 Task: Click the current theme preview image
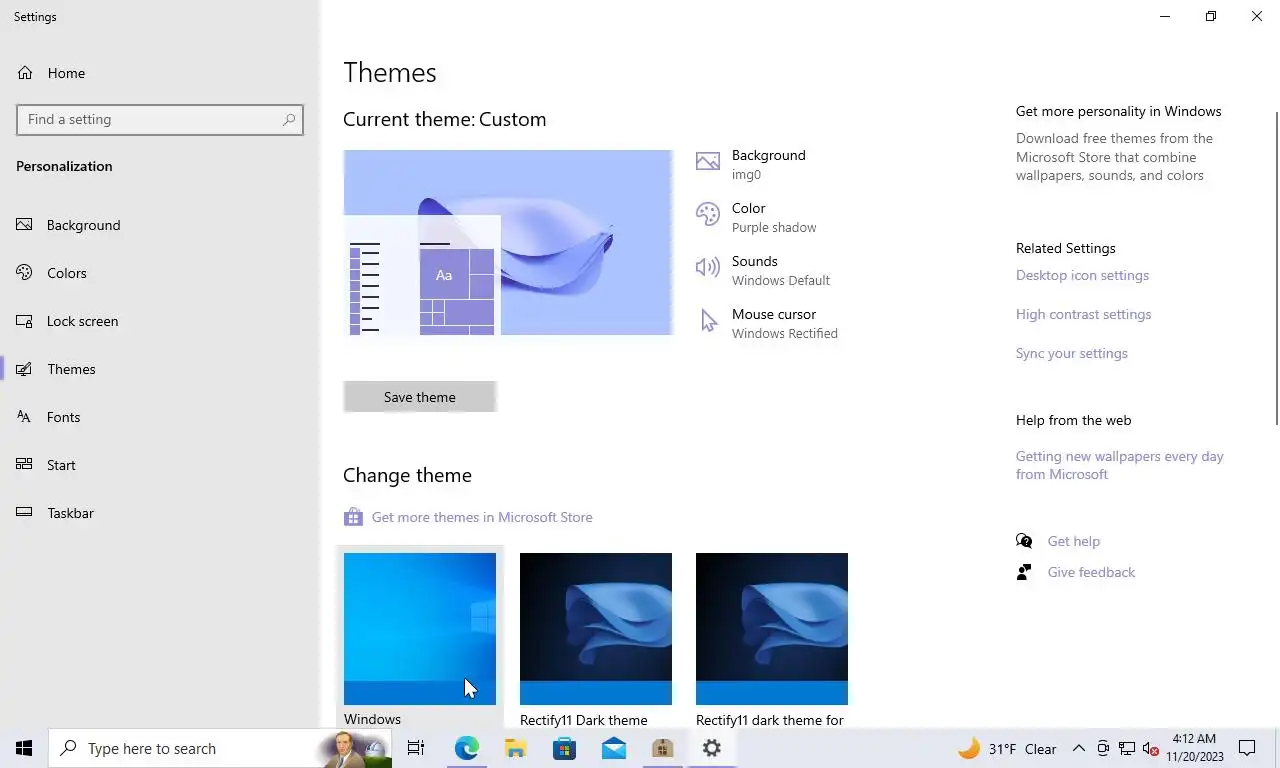click(x=508, y=243)
